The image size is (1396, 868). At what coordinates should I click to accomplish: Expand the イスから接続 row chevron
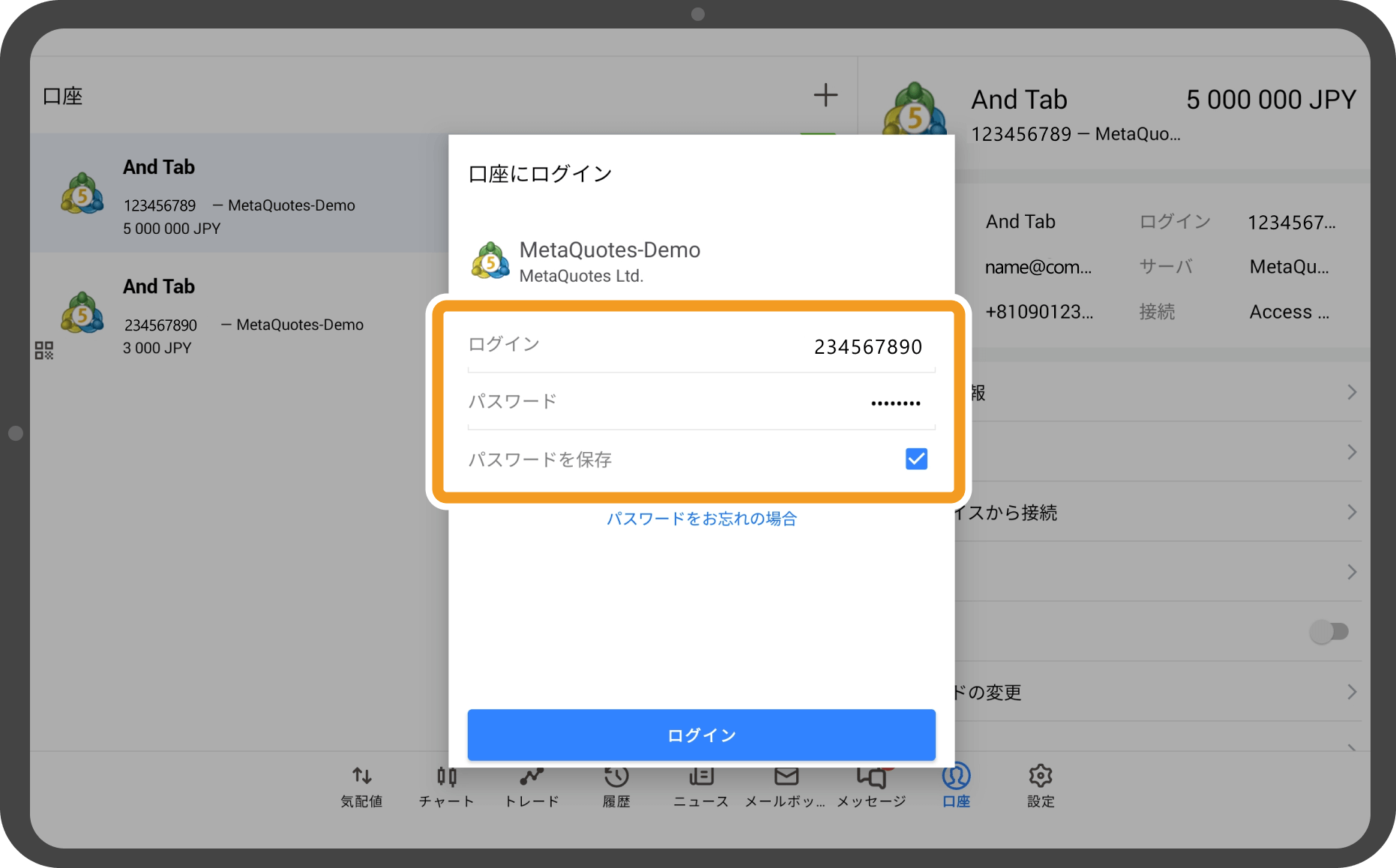pos(1352,512)
